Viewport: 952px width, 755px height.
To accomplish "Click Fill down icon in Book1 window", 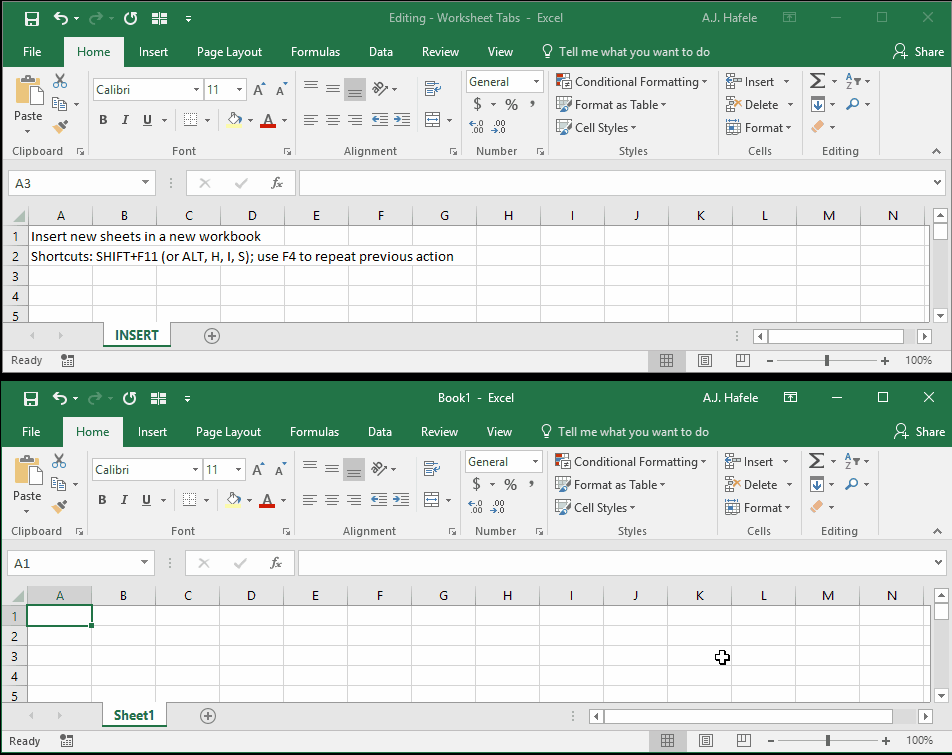I will pos(817,484).
